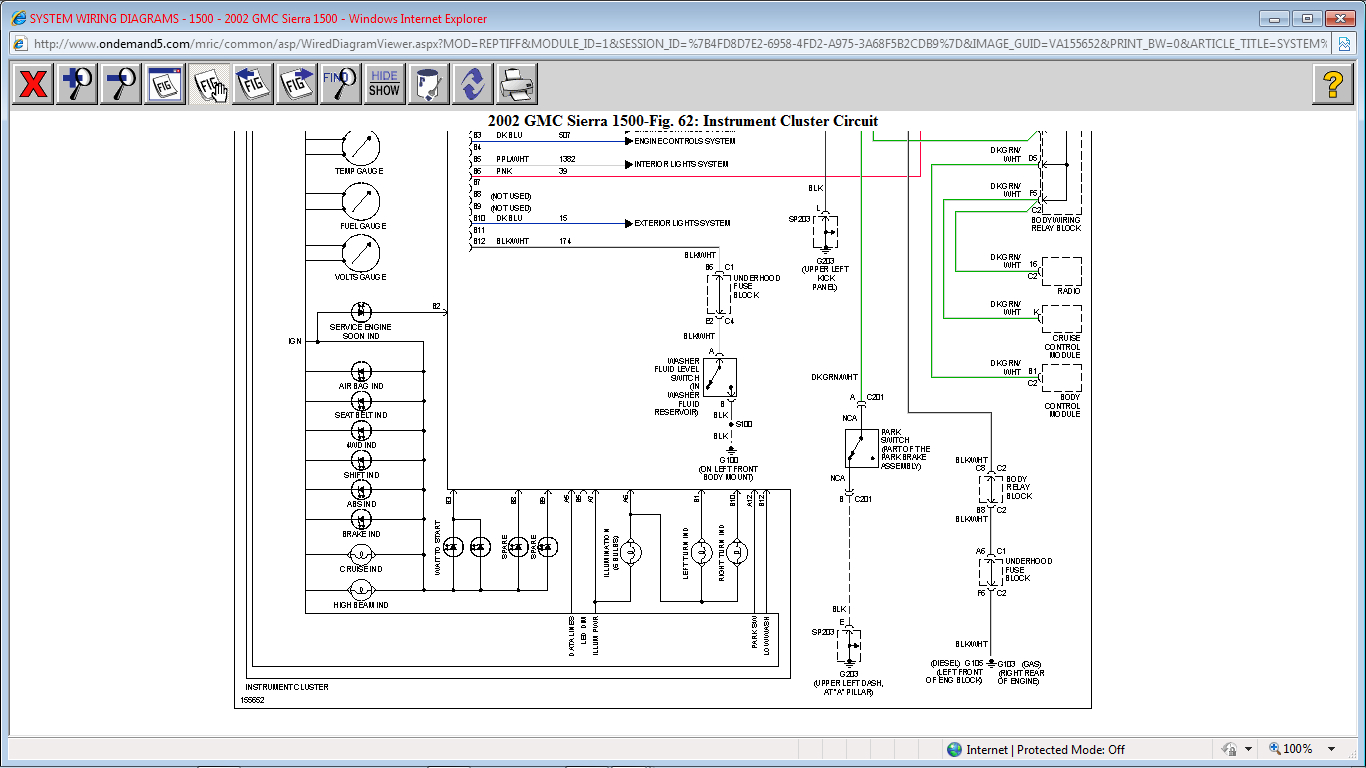
Task: Click Internet Protected Mode status text
Action: point(1045,749)
